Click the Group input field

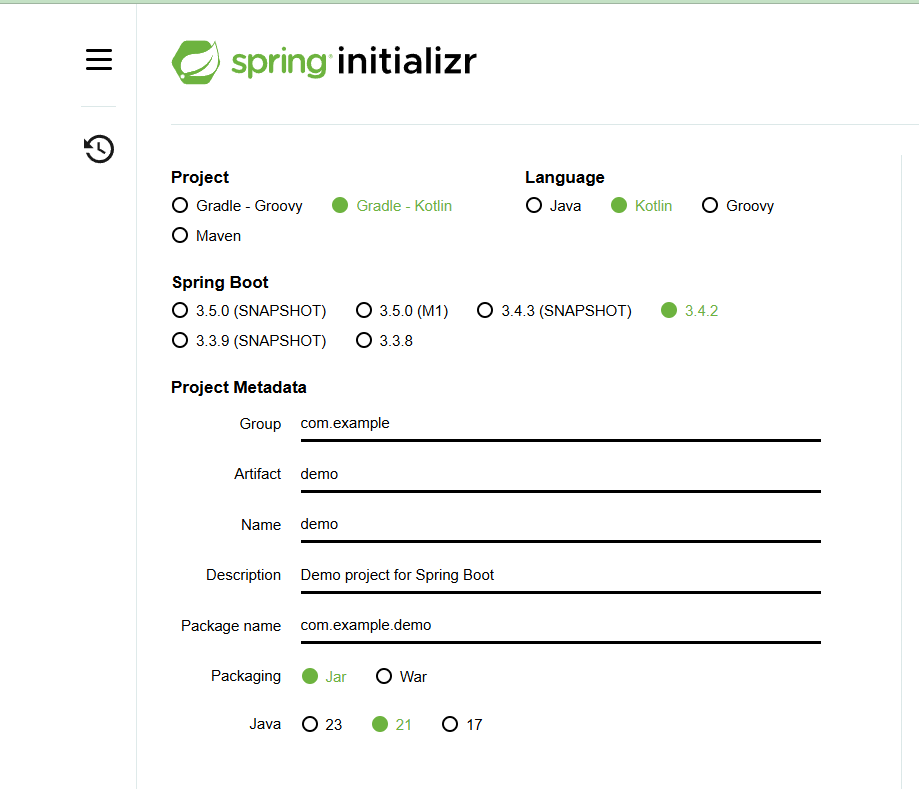tap(560, 423)
